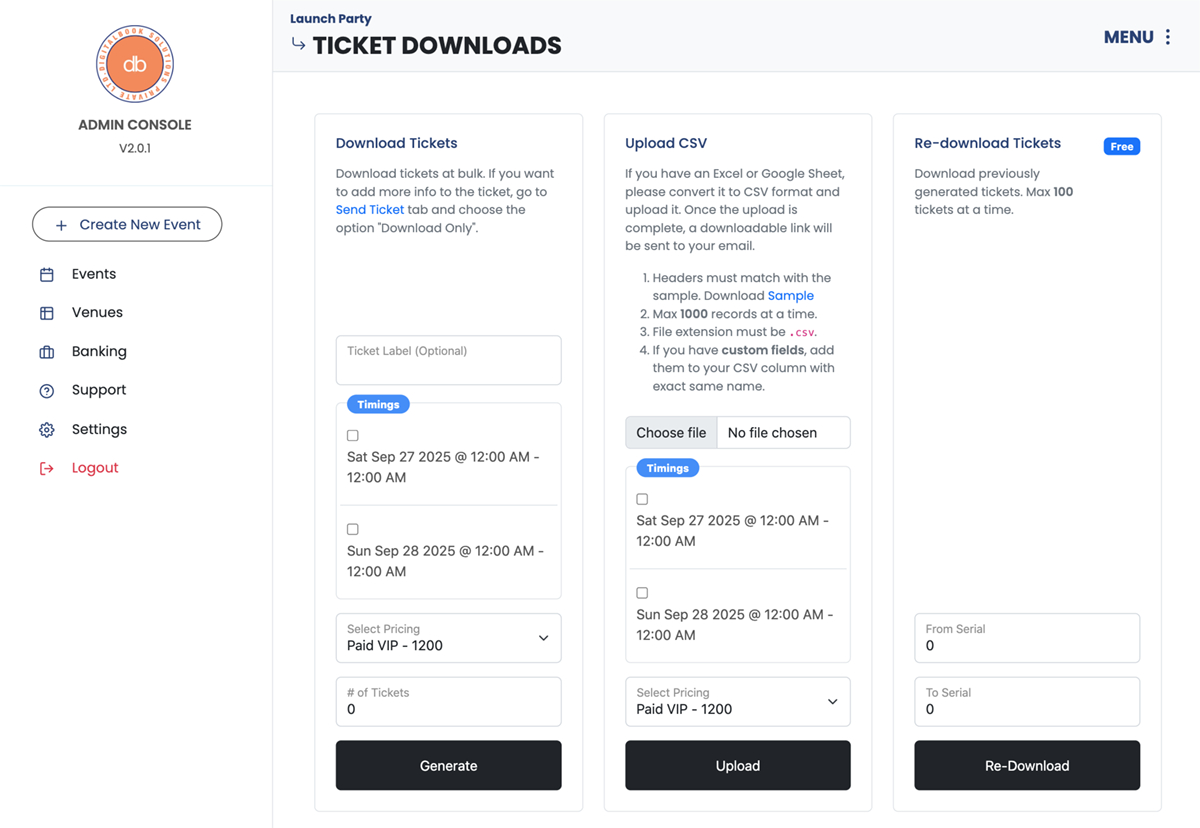Go to the Venues menu item

[97, 313]
